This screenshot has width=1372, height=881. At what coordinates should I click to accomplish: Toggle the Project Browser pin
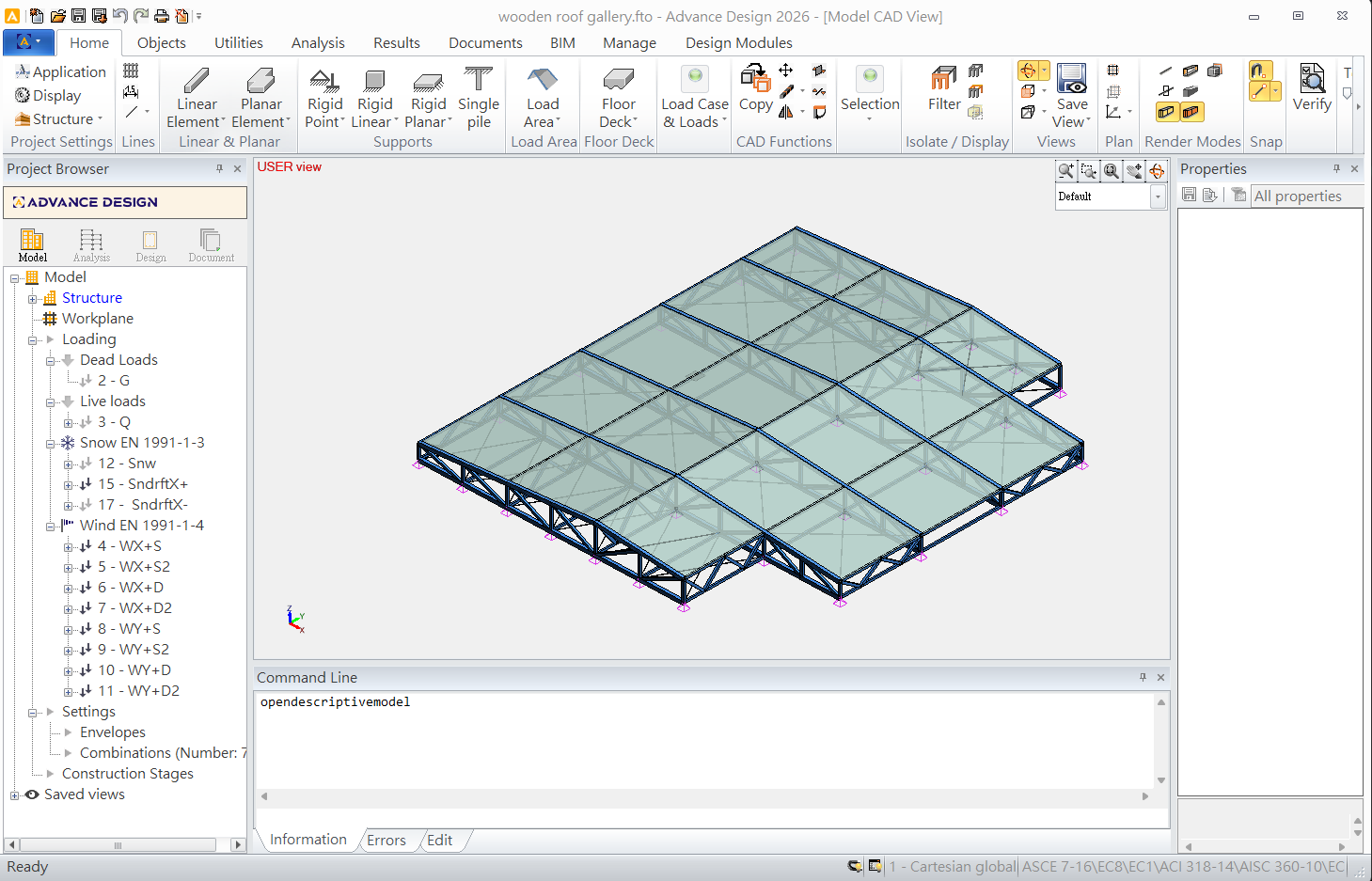click(x=219, y=168)
